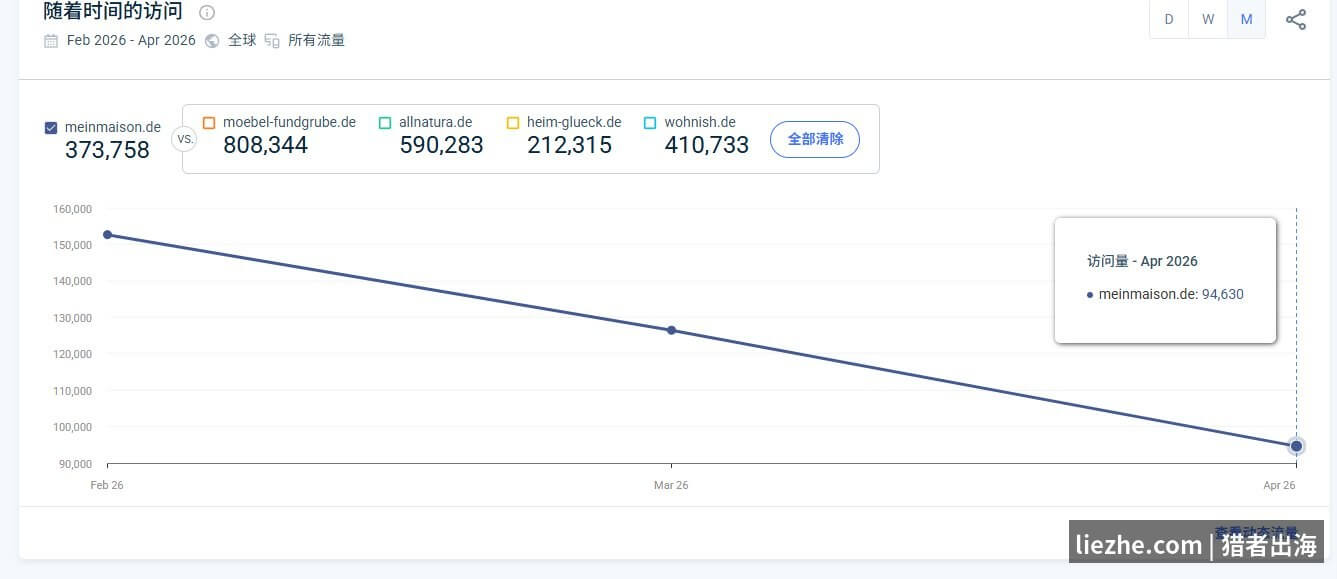Click the VS. badge
This screenshot has width=1337, height=579.
point(184,139)
